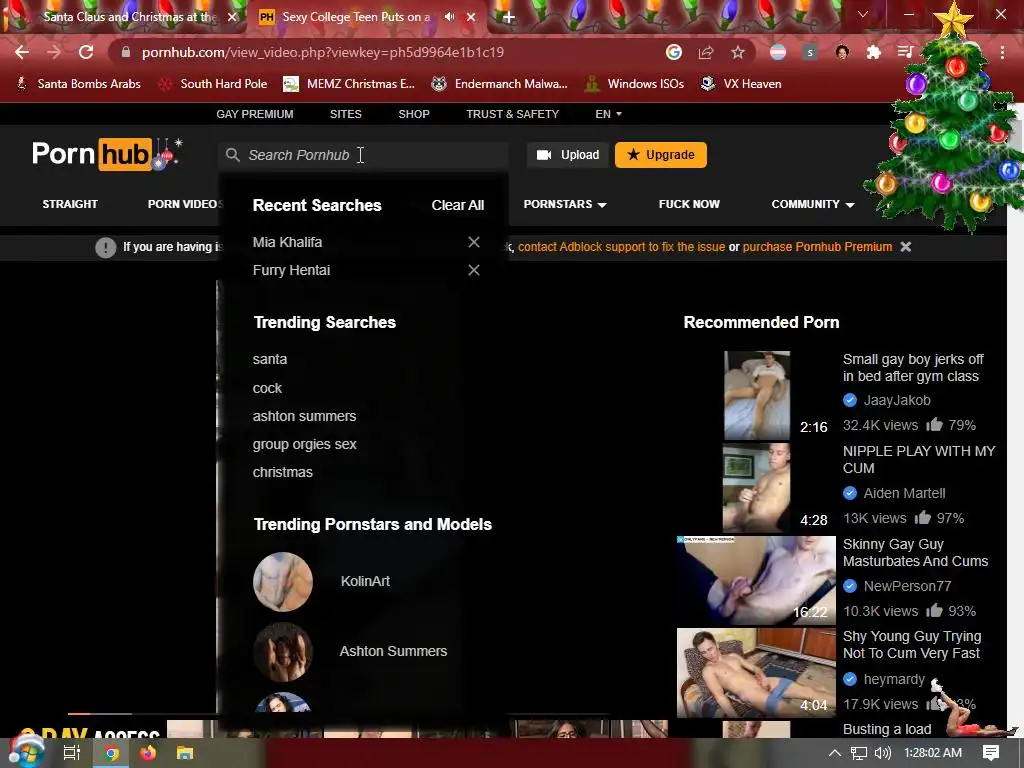
Task: Go back using the browser back arrow
Action: [22, 52]
